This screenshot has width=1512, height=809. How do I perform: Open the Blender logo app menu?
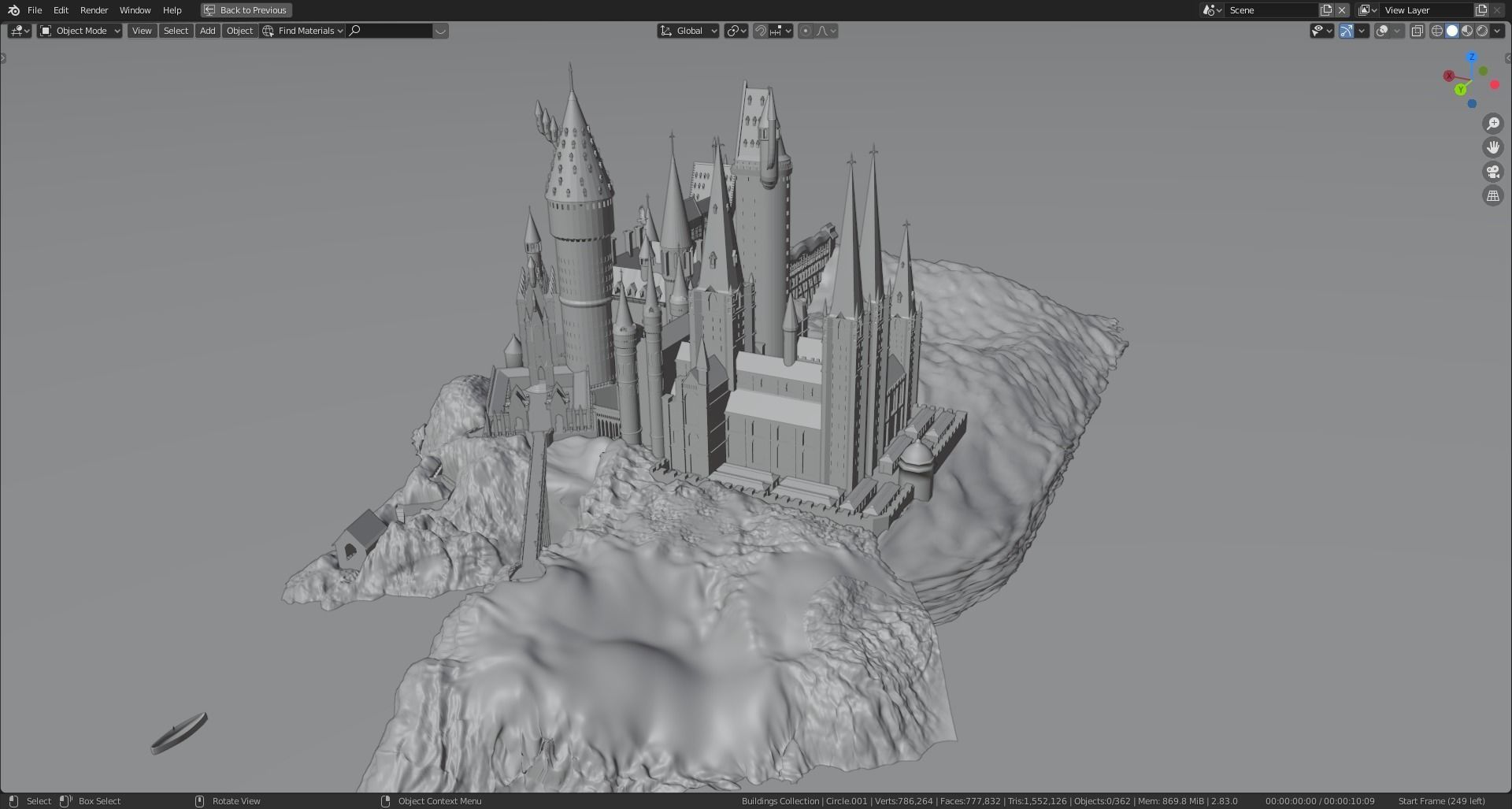pos(13,10)
